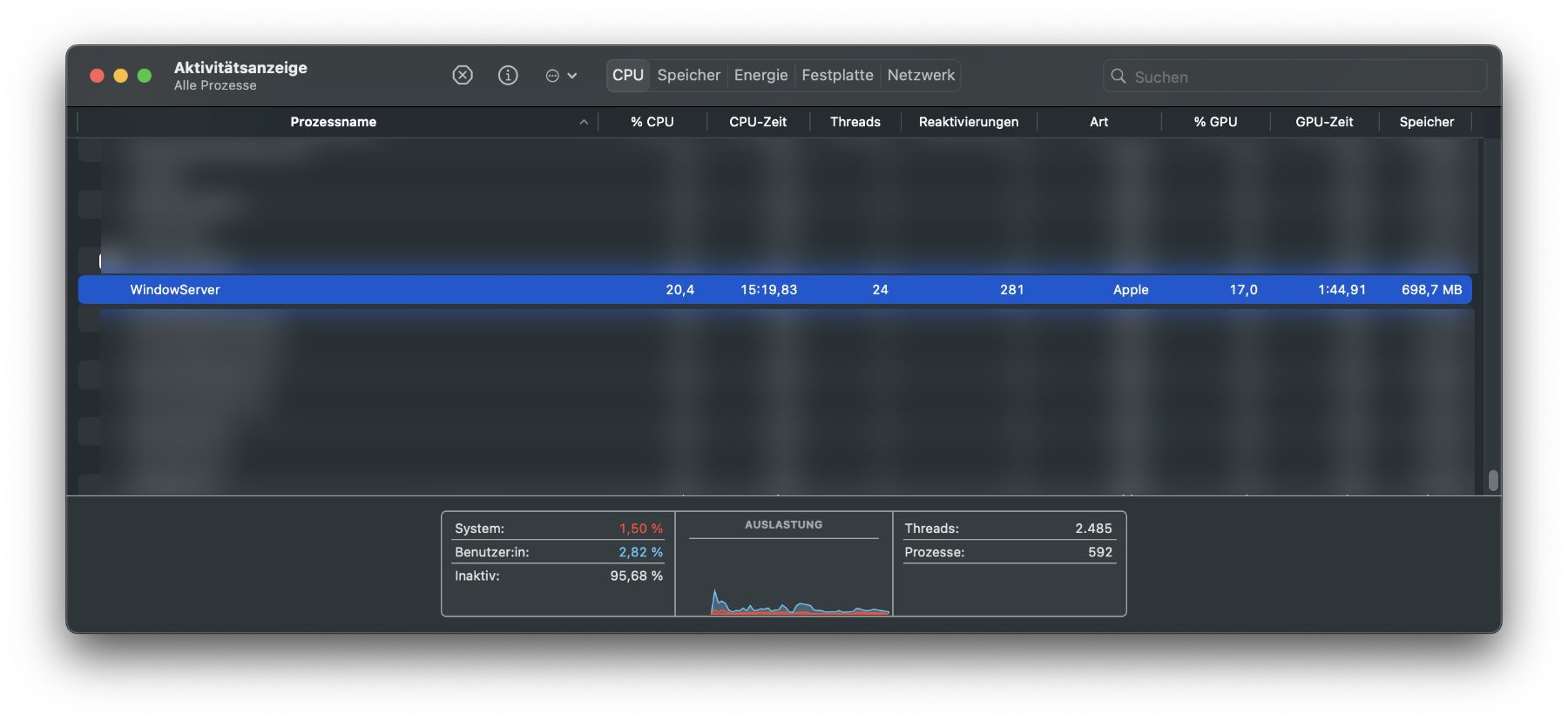Sort by the Reaktivierungen column
Screen dimensions: 1568x721
(968, 122)
